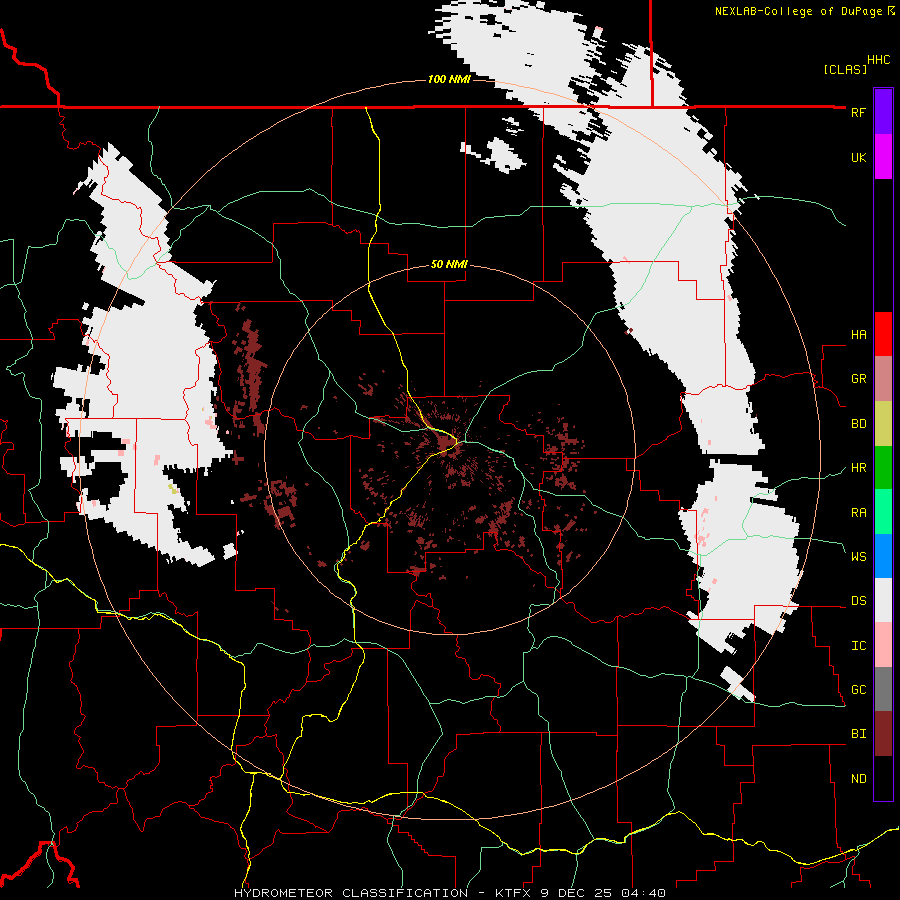Image resolution: width=900 pixels, height=900 pixels.
Task: Click the RA legend label
Action: pyautogui.click(x=858, y=513)
